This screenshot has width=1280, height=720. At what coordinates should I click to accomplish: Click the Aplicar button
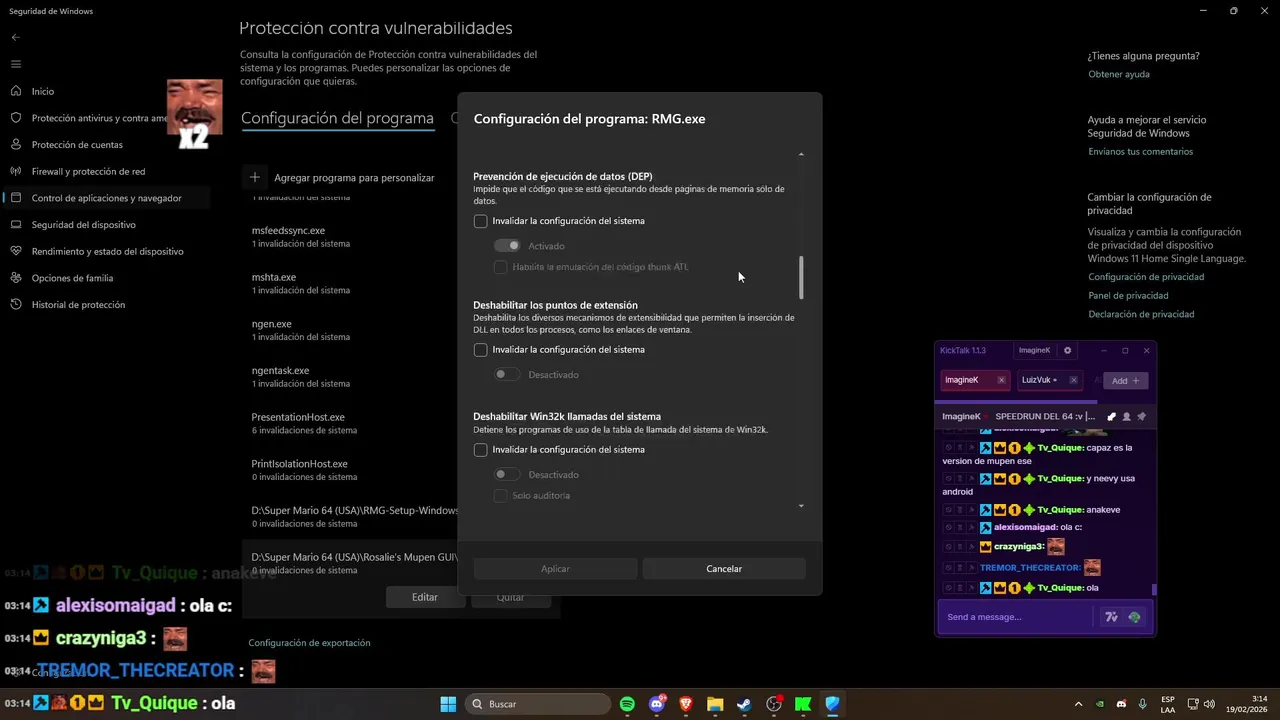555,569
